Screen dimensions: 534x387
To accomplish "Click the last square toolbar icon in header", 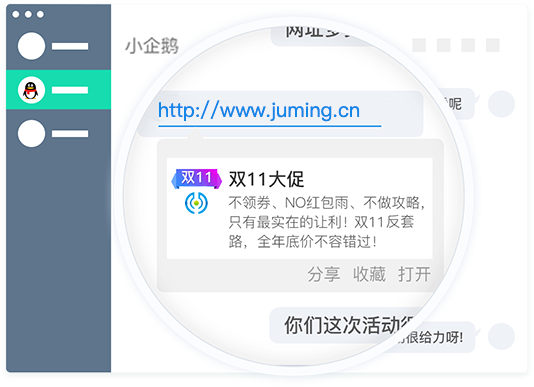I will tap(493, 45).
